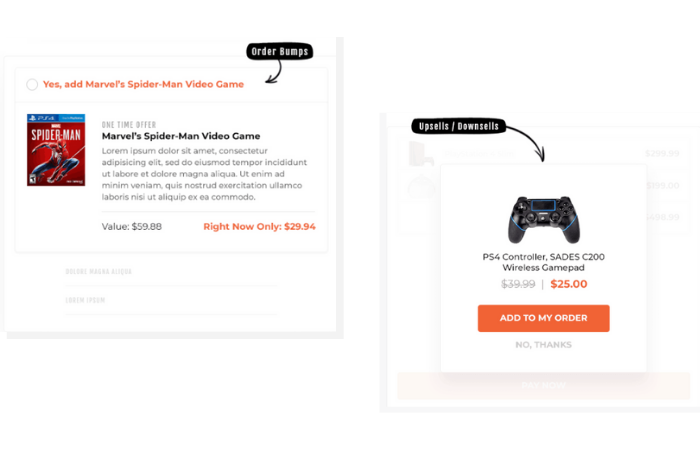Click the Order Bumps callout label
Screen dimensions: 700x450
[281, 52]
